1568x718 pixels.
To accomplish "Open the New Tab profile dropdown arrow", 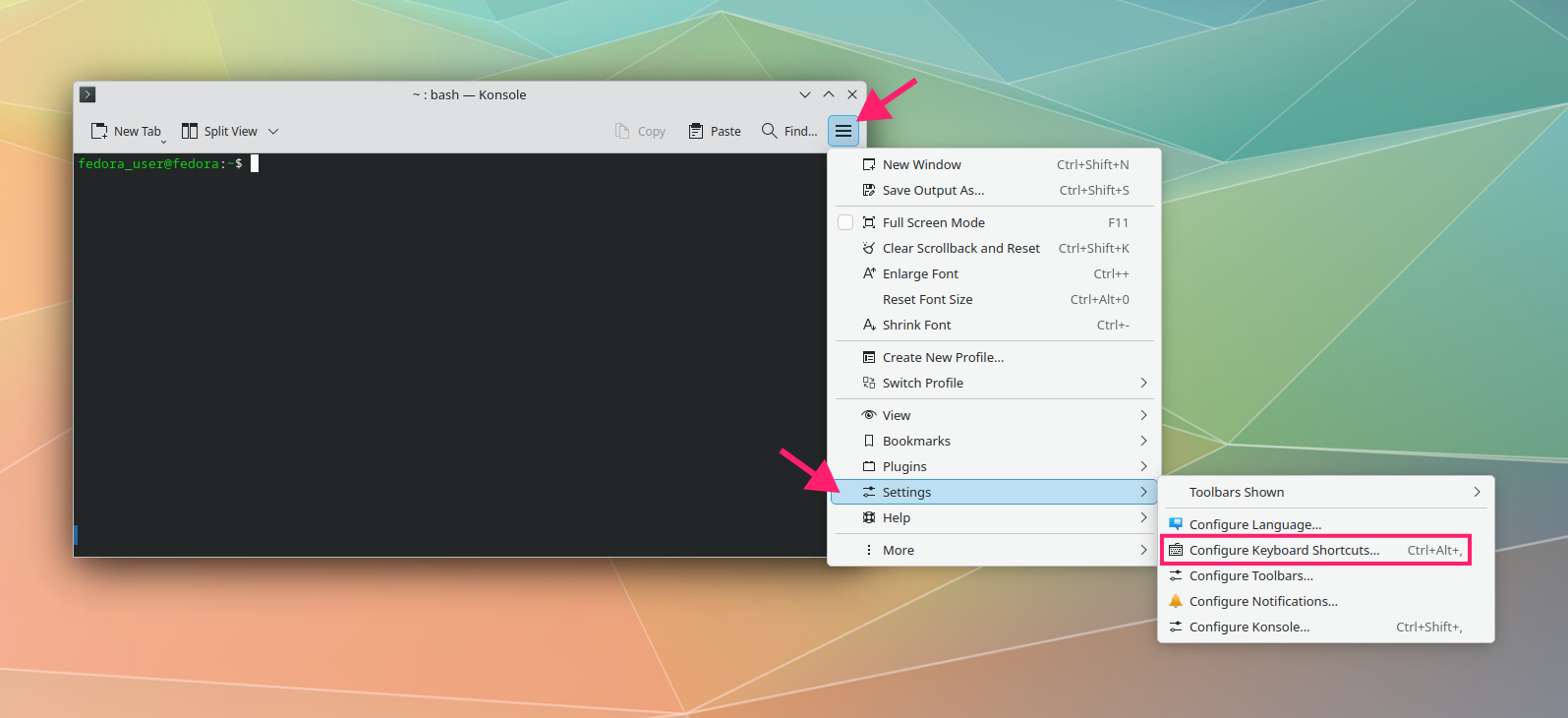I will point(164,141).
